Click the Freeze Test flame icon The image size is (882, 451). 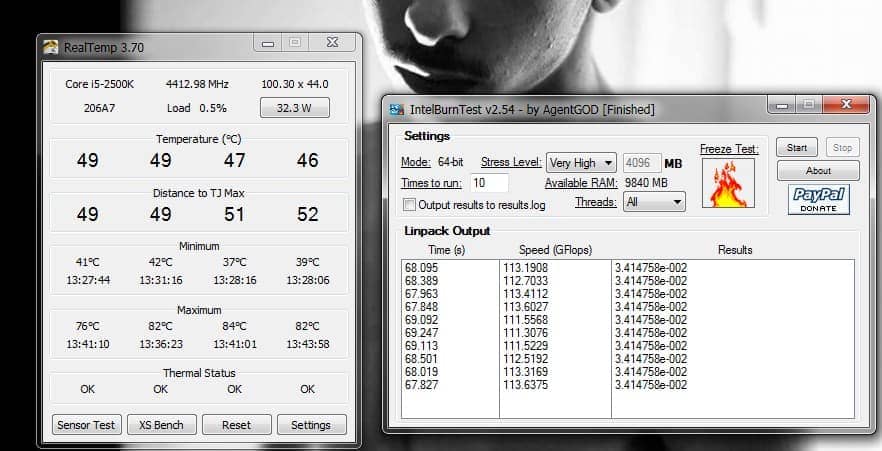727,183
